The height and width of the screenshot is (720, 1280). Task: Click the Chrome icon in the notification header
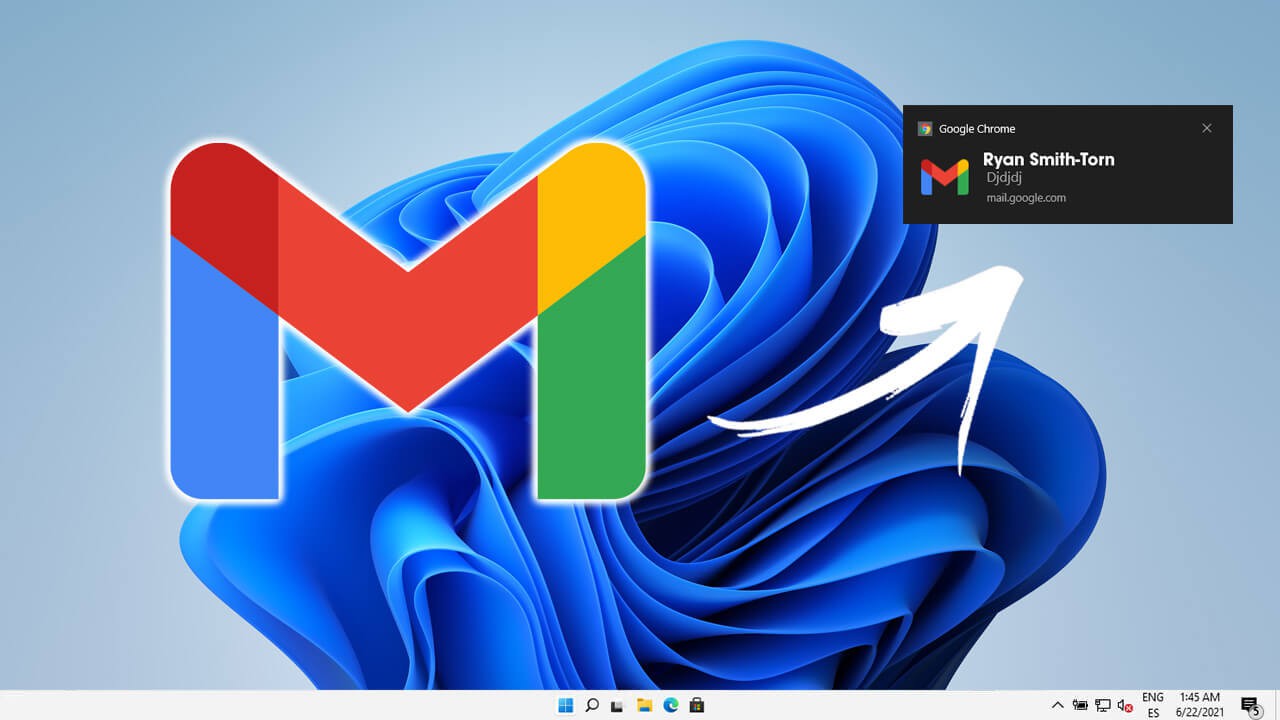[925, 129]
